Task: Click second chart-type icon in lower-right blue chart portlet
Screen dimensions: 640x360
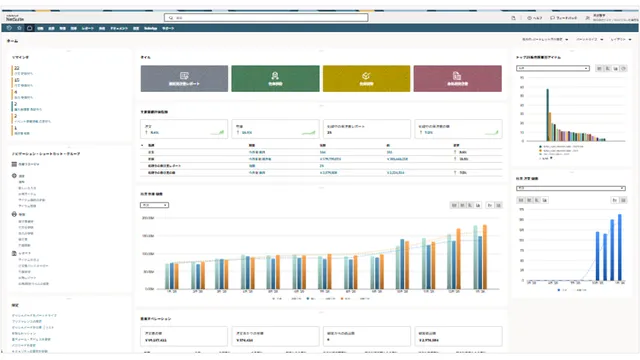Action: pyautogui.click(x=529, y=200)
